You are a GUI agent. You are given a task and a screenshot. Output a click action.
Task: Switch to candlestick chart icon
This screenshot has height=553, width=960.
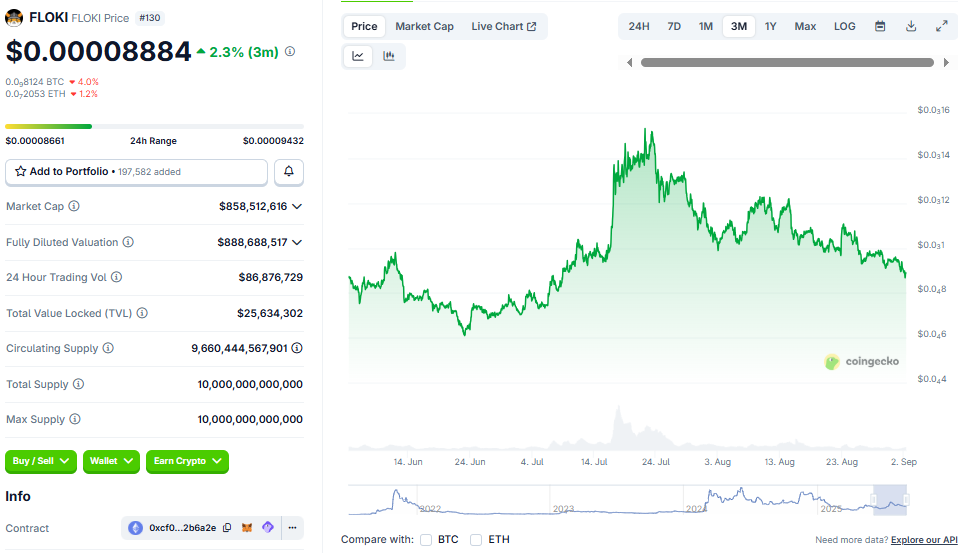click(389, 56)
